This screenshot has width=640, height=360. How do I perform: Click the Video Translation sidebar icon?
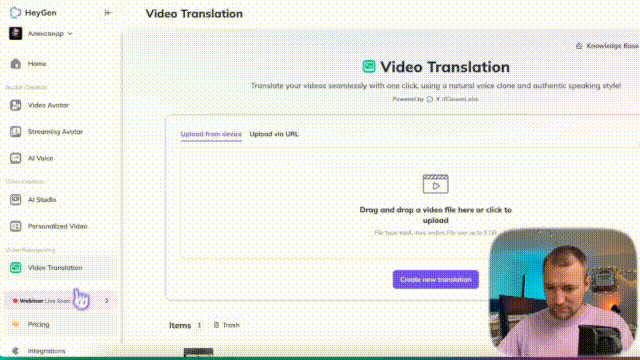16,268
